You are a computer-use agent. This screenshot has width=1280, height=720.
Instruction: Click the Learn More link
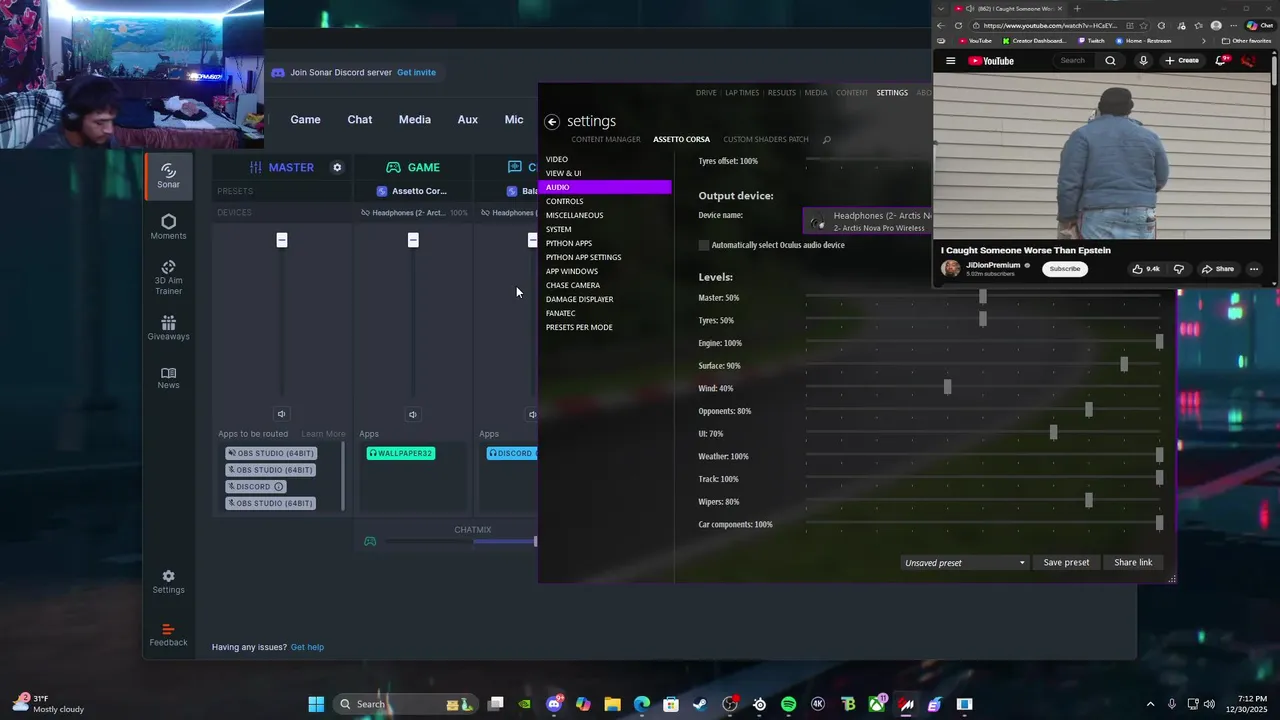pyautogui.click(x=323, y=434)
